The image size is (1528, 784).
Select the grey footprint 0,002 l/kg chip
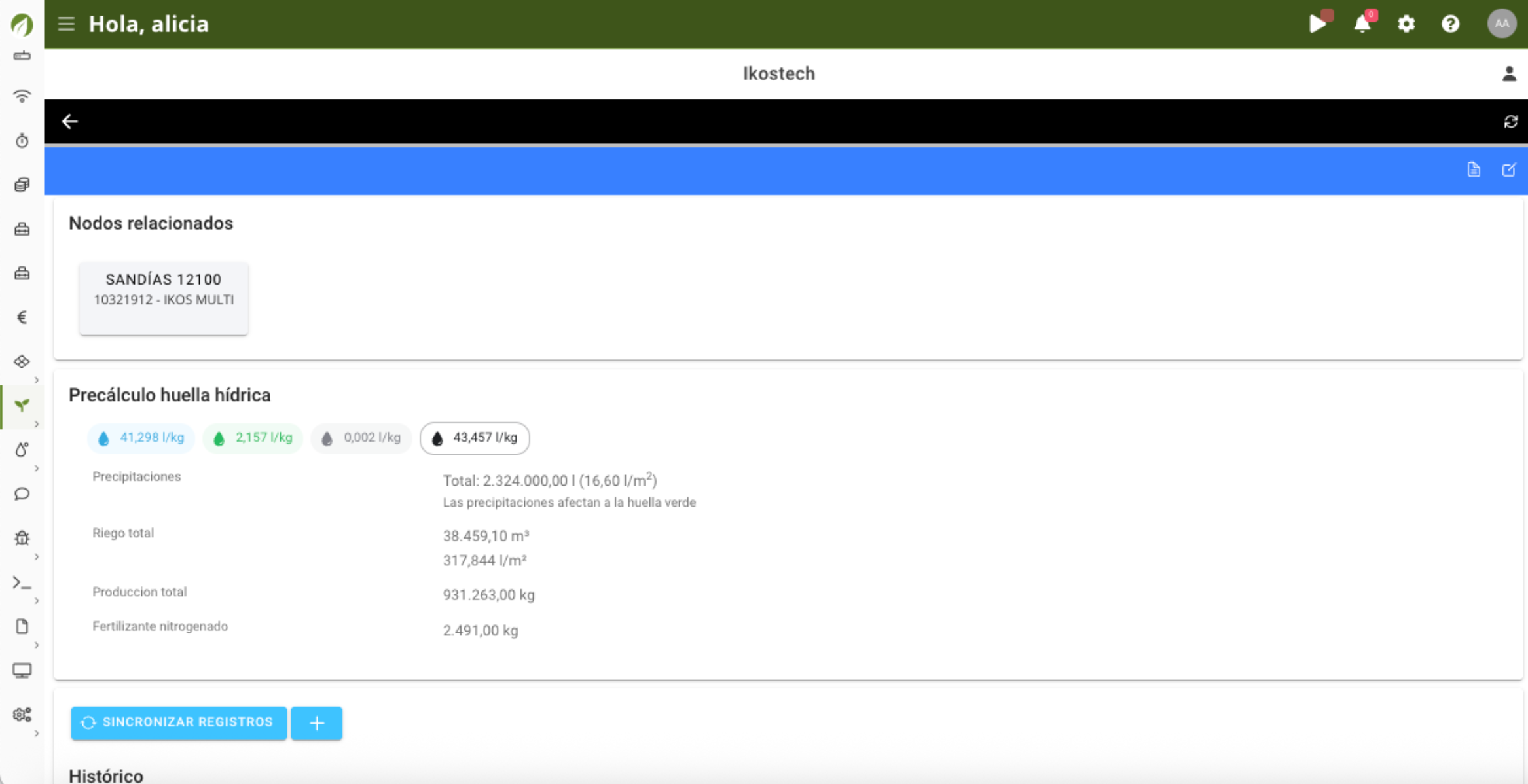coord(361,438)
